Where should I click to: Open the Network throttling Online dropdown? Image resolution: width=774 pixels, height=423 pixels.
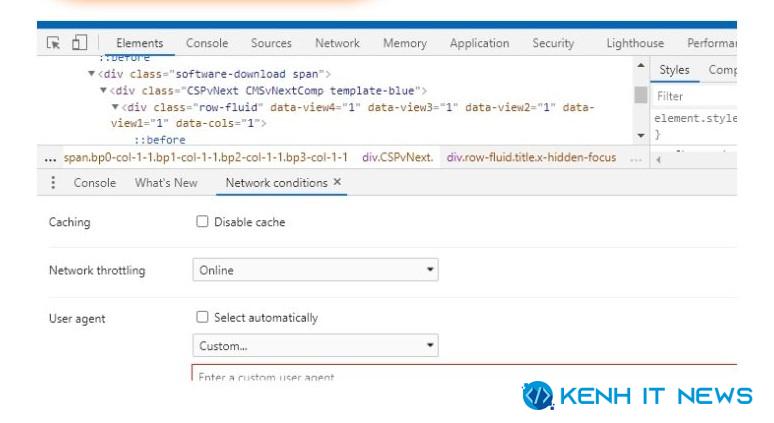coord(315,269)
